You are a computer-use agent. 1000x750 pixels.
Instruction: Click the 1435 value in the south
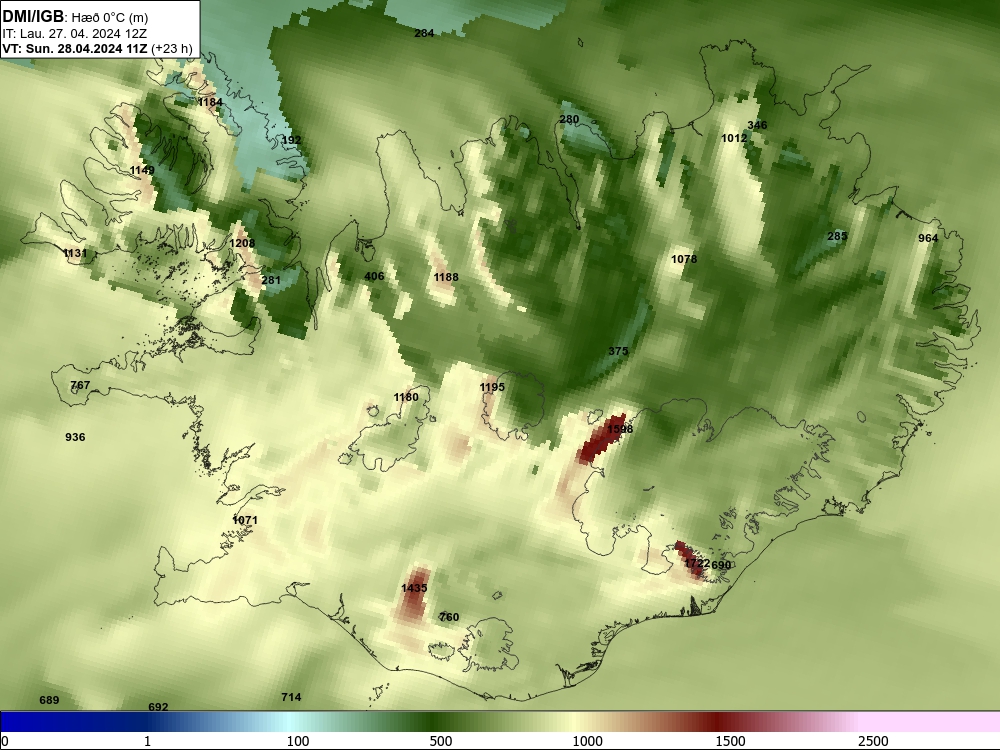click(x=414, y=588)
